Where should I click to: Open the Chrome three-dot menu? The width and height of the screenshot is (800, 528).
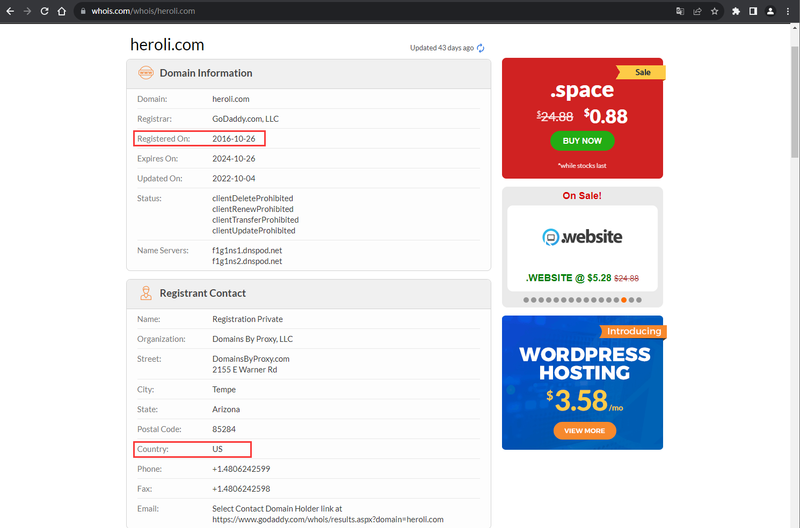click(788, 11)
